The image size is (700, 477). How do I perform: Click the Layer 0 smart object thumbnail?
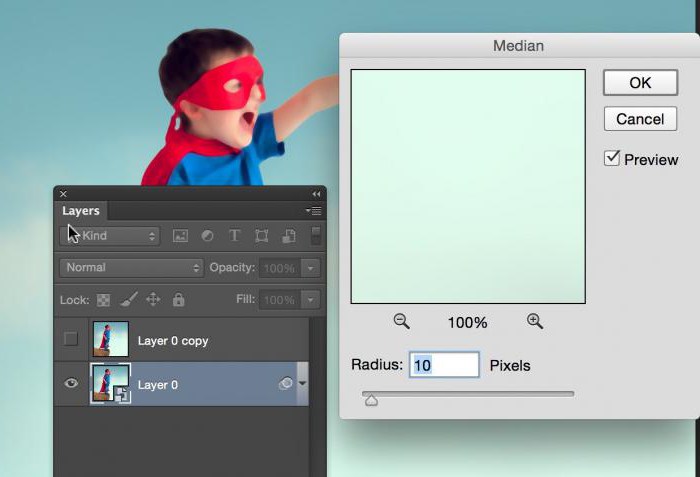pyautogui.click(x=110, y=384)
